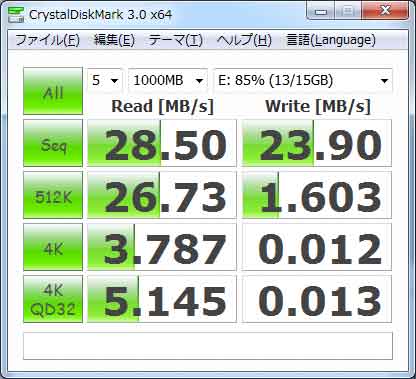Image resolution: width=416 pixels, height=379 pixels.
Task: Start the Seq sequential test
Action: pos(53,143)
